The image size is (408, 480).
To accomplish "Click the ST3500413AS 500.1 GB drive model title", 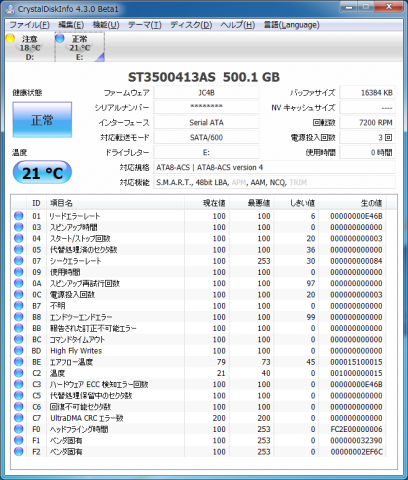I will click(204, 77).
